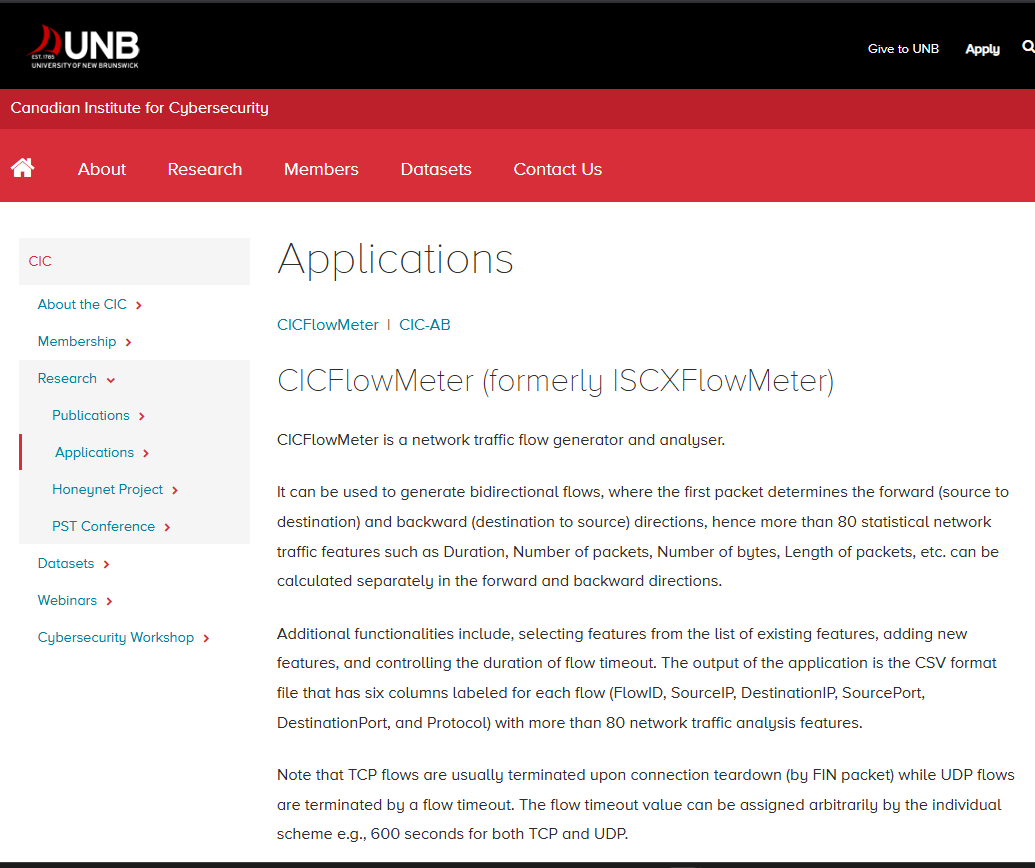Open the About menu
This screenshot has width=1035, height=868.
(x=102, y=169)
